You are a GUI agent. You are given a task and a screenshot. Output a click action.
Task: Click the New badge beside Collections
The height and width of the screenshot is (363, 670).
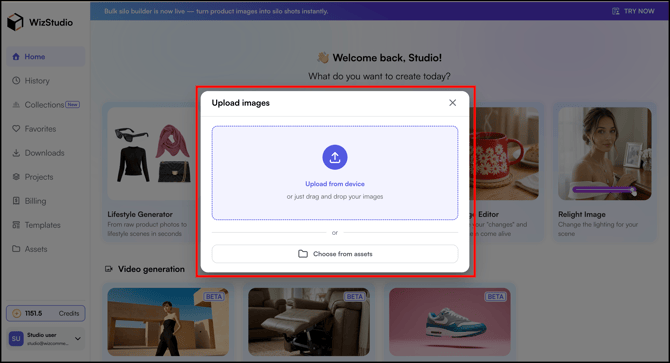point(73,104)
